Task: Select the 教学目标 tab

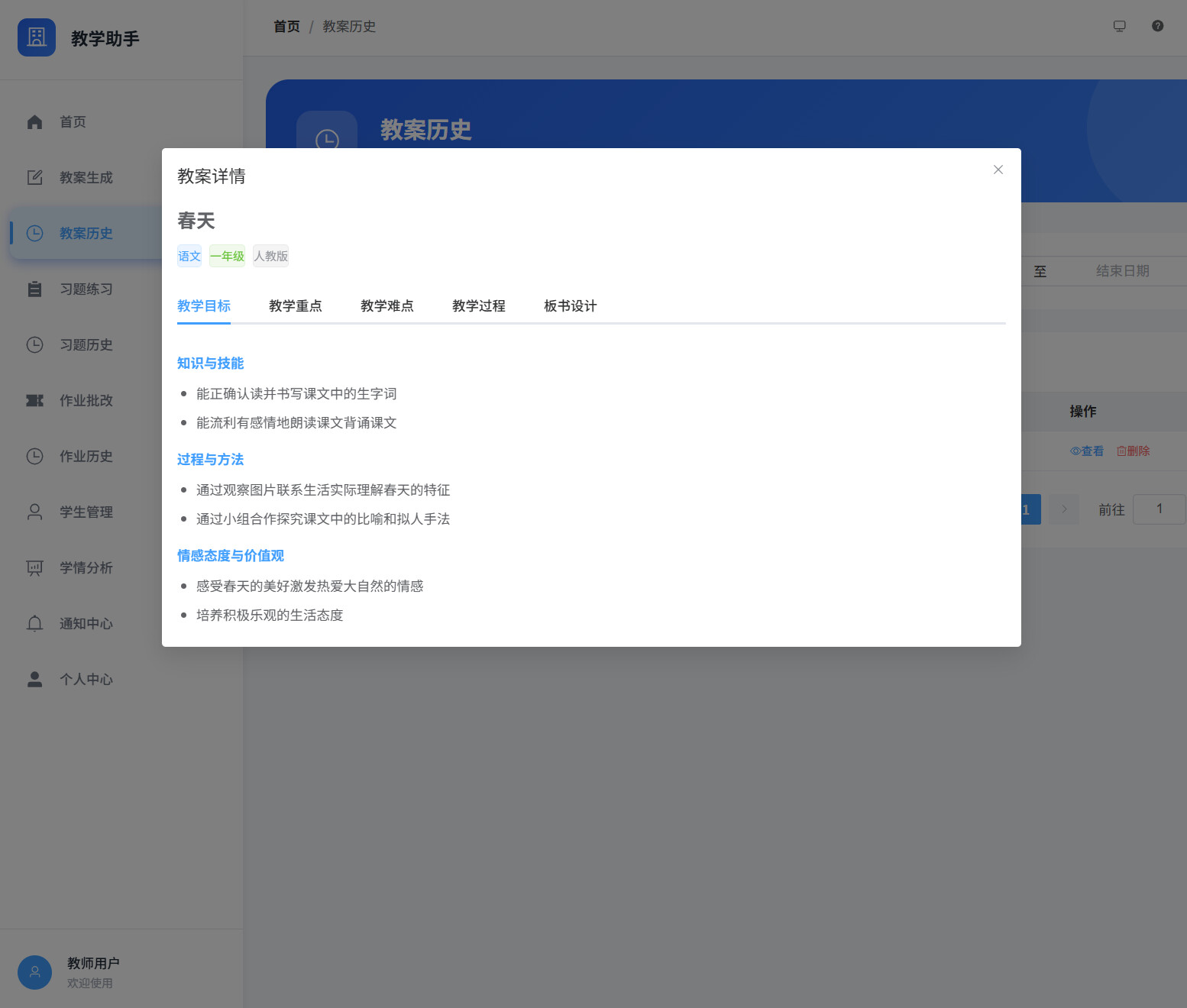Action: coord(203,306)
